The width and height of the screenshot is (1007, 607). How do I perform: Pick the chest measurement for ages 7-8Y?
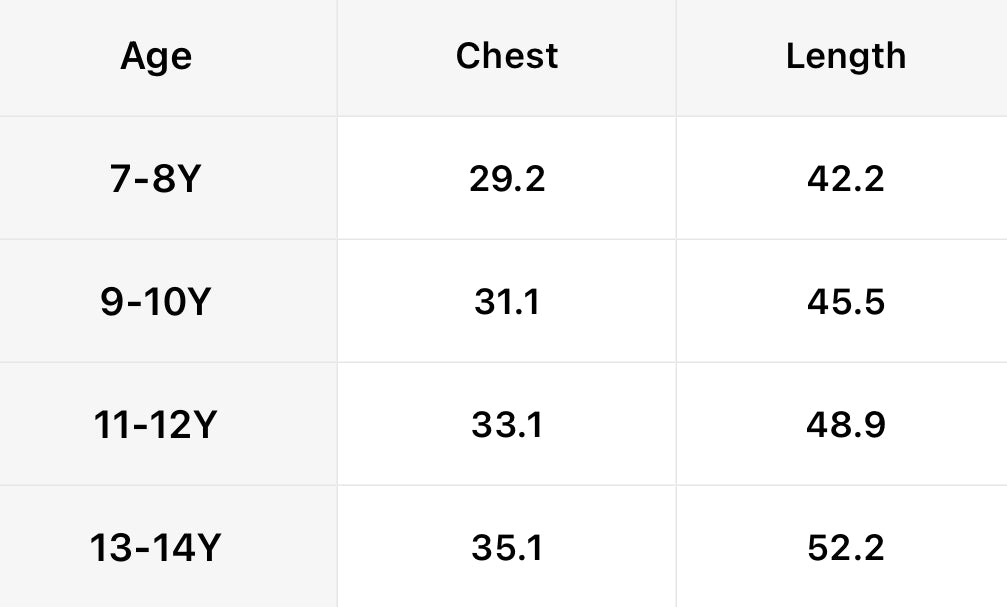(x=507, y=180)
